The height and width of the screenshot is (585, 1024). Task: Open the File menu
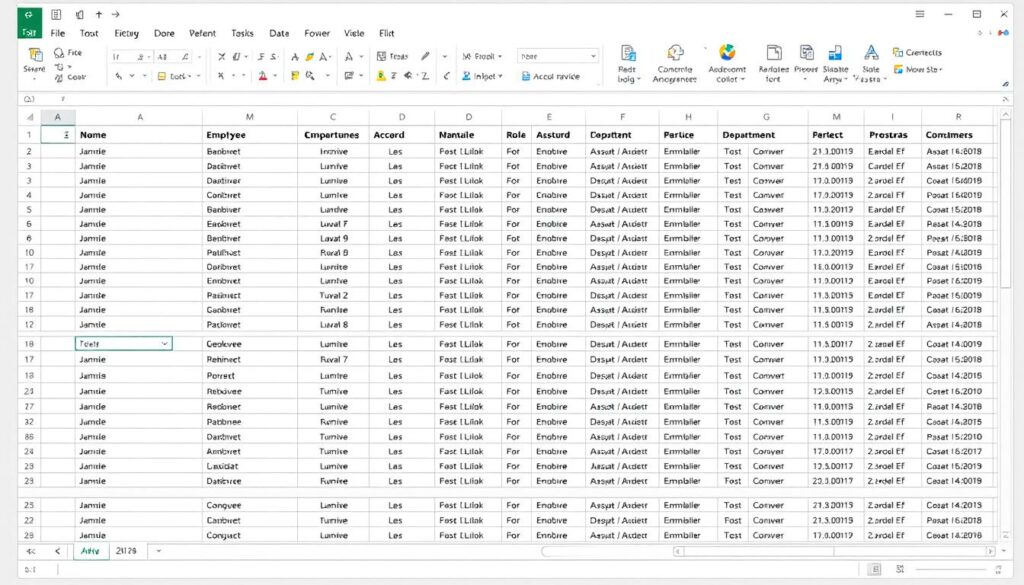click(57, 33)
